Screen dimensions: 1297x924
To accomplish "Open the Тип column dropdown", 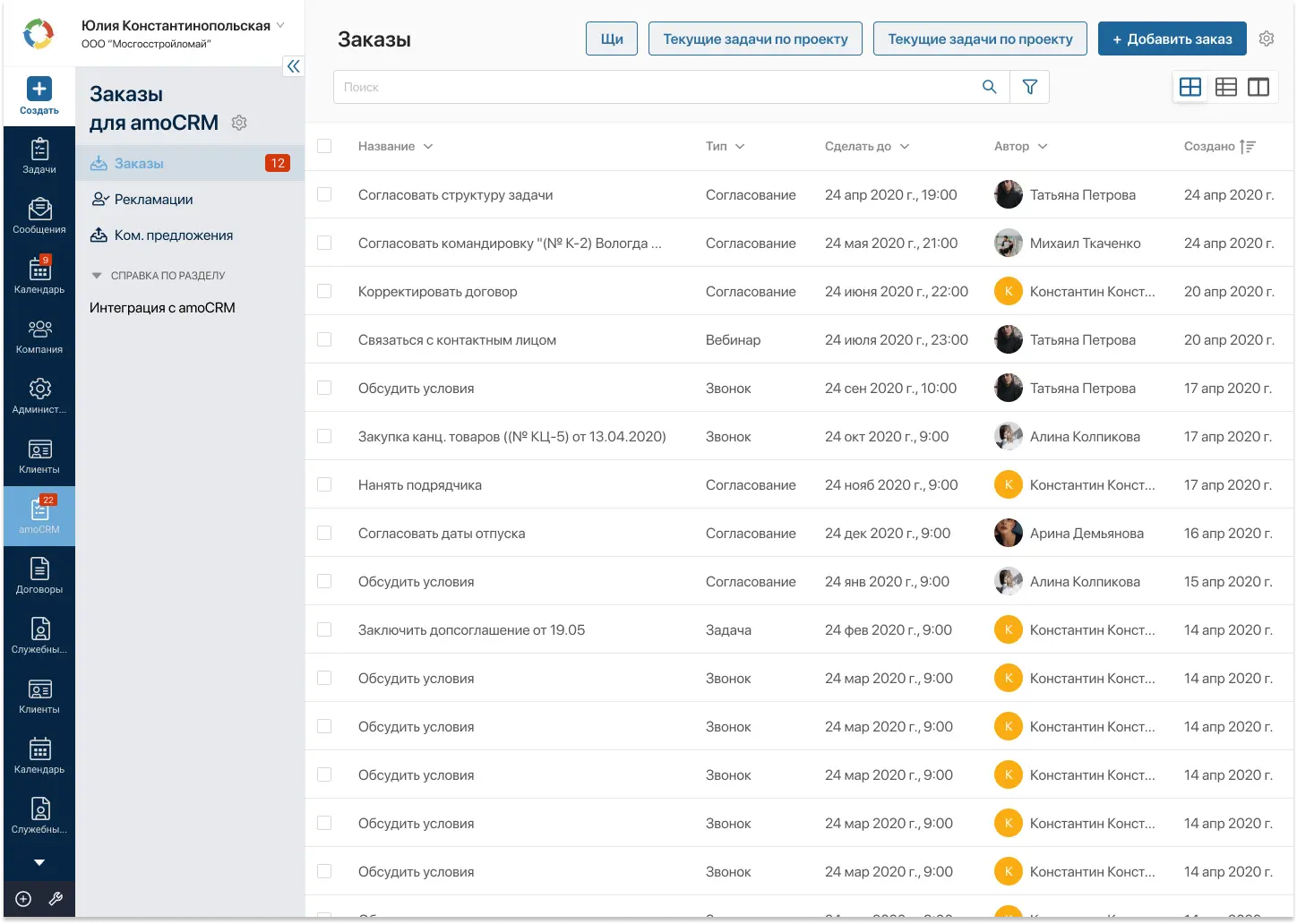I will click(740, 146).
